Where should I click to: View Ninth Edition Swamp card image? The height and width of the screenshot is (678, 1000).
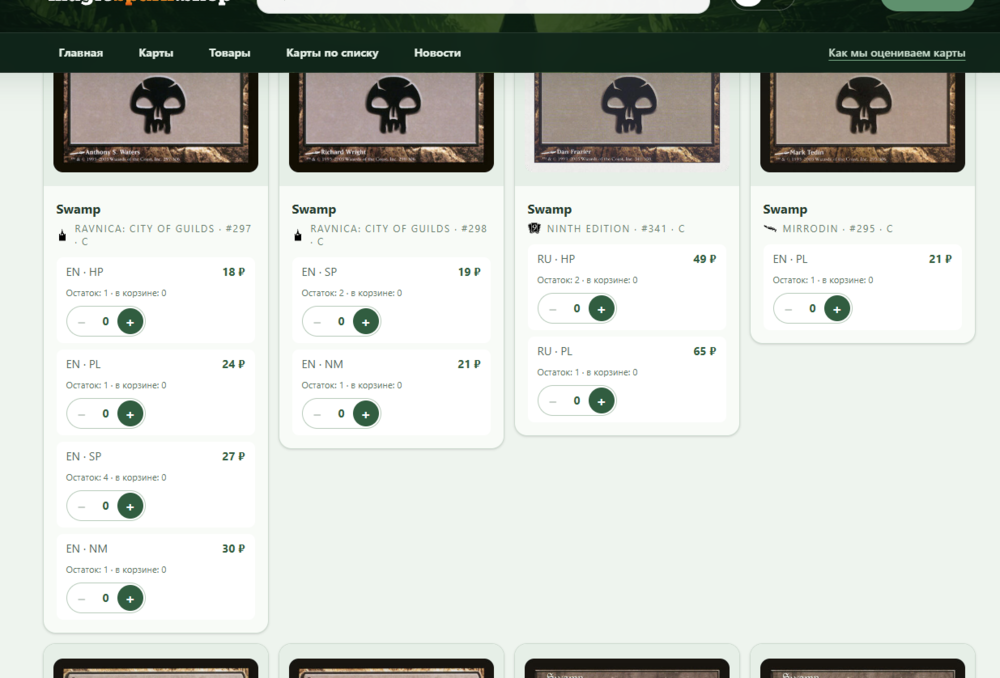click(627, 122)
